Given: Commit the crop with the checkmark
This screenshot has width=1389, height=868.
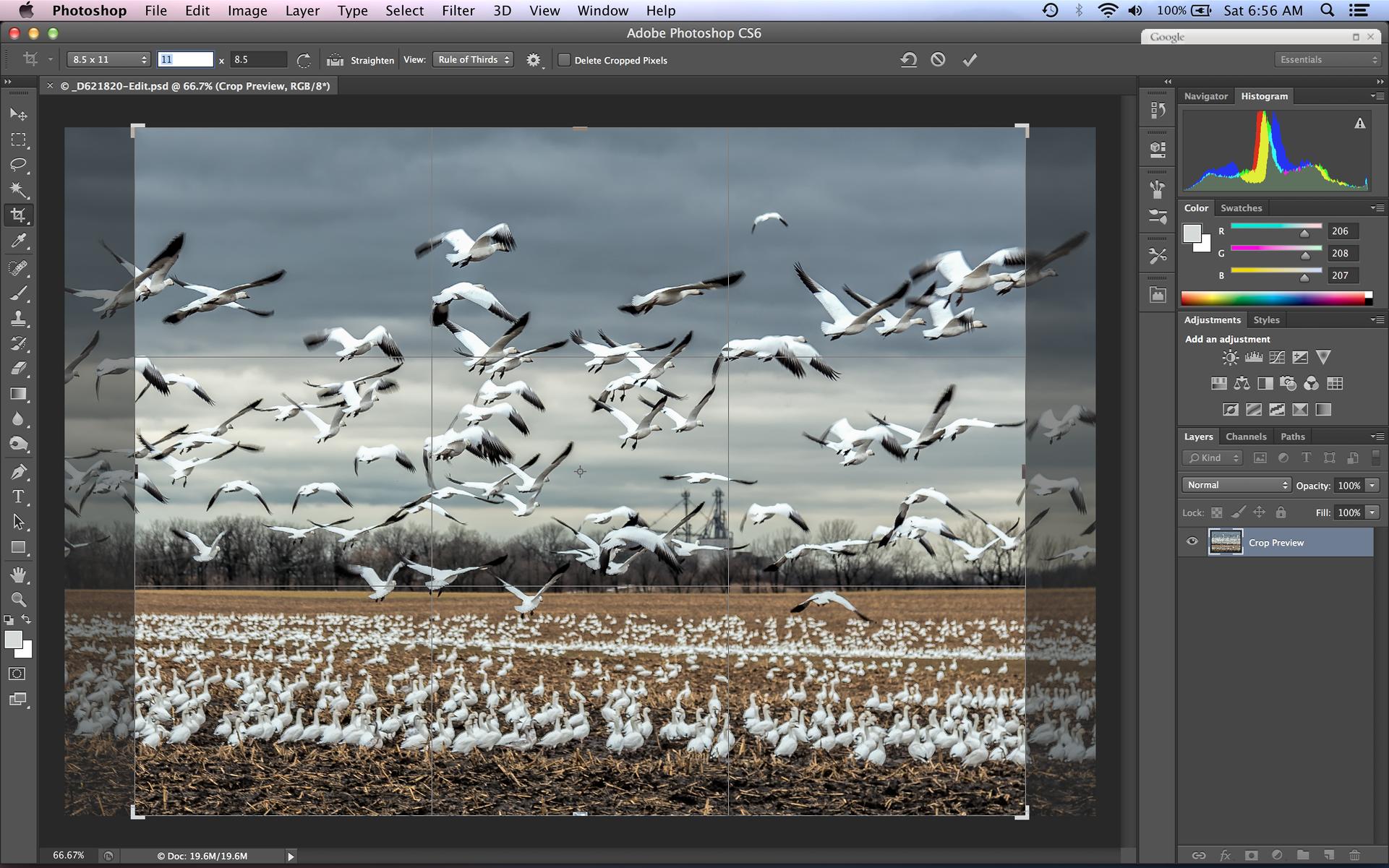Looking at the screenshot, I should click(970, 60).
